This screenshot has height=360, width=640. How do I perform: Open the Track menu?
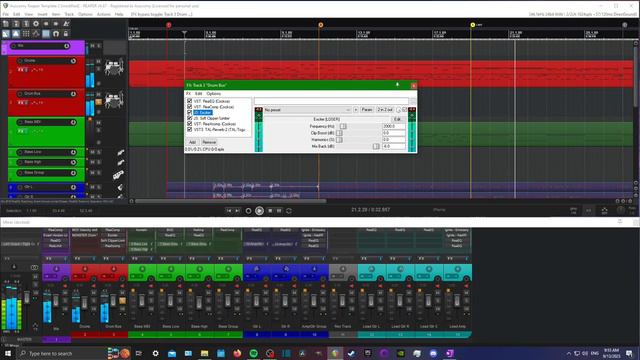coord(69,14)
